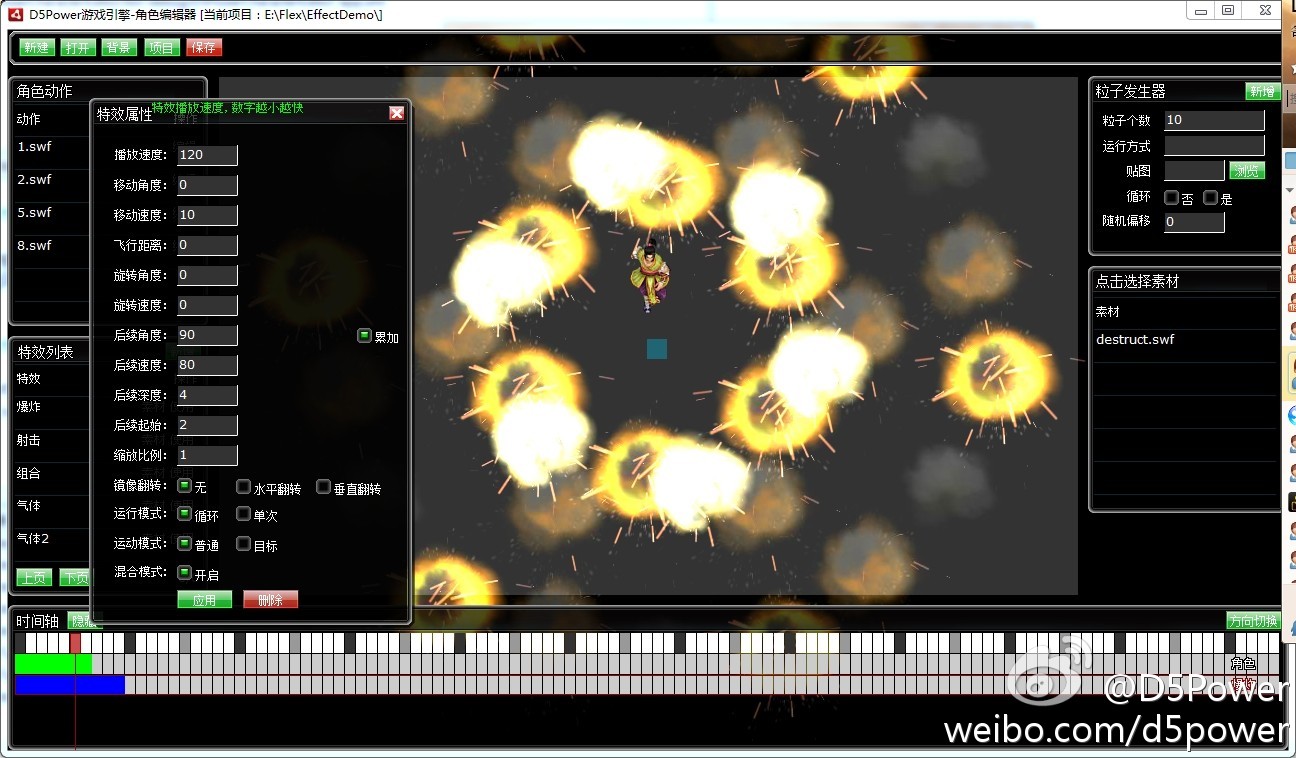Viewport: 1296px width, 758px height.
Task: Toggle 开启 for 混合模式
Action: 184,573
